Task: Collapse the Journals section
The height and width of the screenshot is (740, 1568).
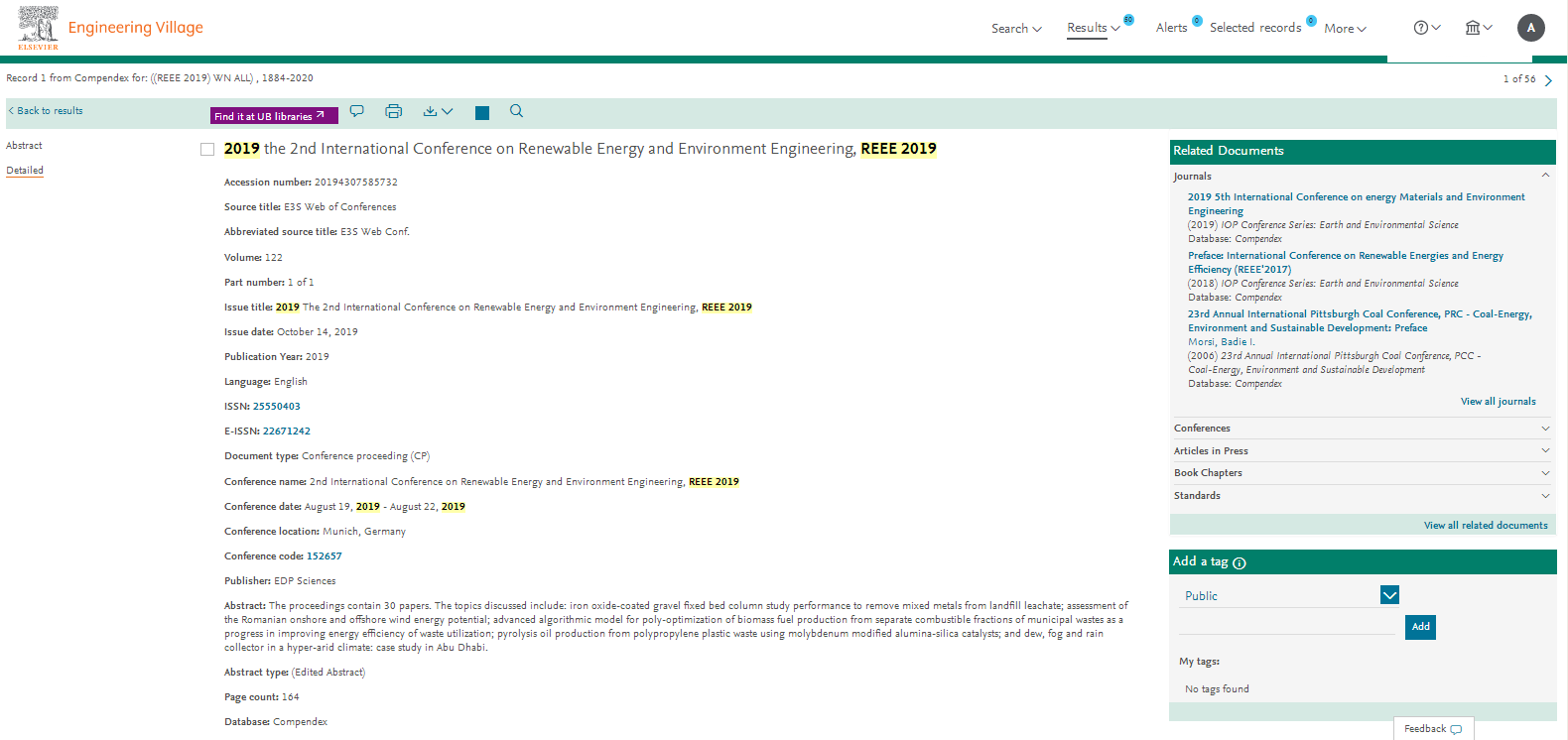Action: (x=1545, y=176)
